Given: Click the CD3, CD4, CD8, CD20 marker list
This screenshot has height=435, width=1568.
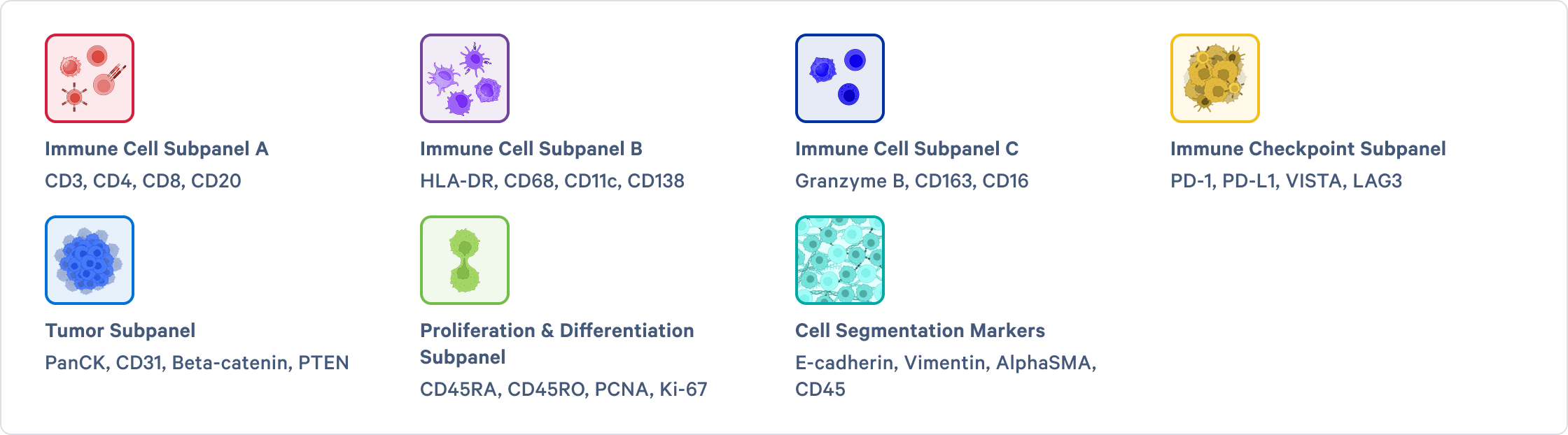Looking at the screenshot, I should tap(143, 181).
